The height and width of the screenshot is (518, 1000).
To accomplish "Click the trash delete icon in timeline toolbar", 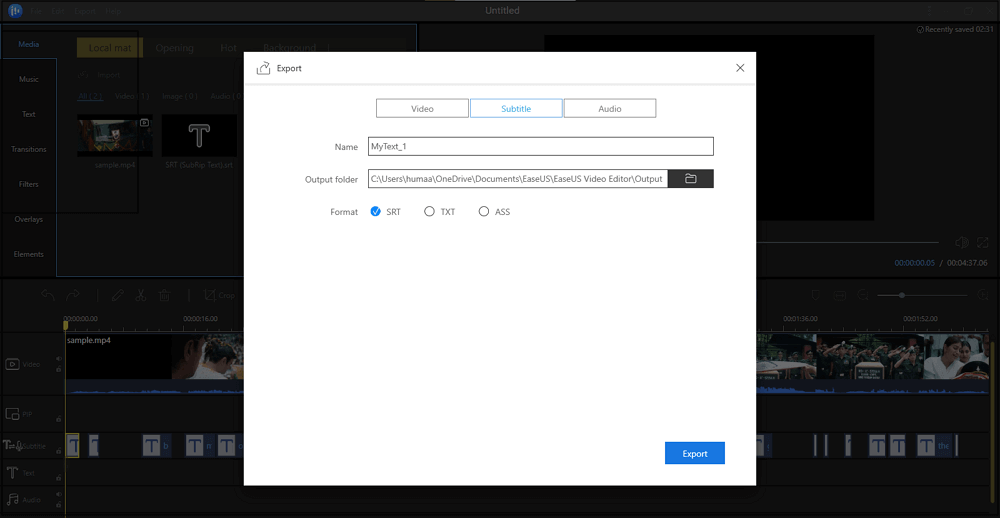I will point(165,295).
